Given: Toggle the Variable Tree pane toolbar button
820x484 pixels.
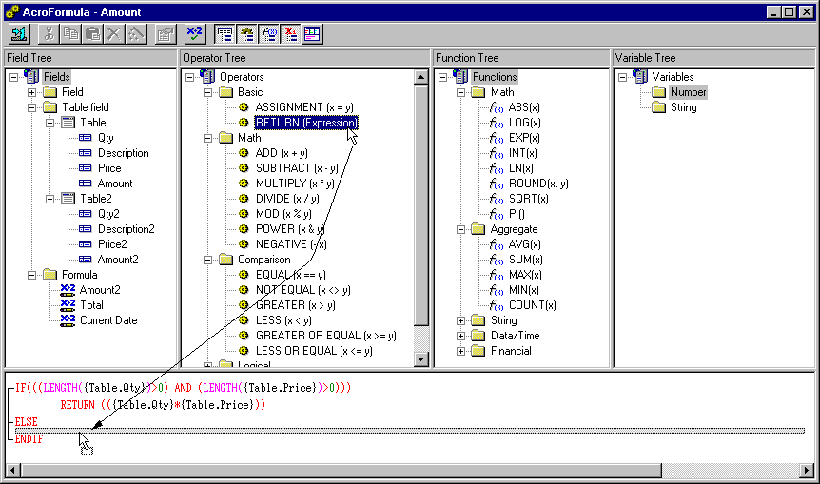Looking at the screenshot, I should pos(291,34).
